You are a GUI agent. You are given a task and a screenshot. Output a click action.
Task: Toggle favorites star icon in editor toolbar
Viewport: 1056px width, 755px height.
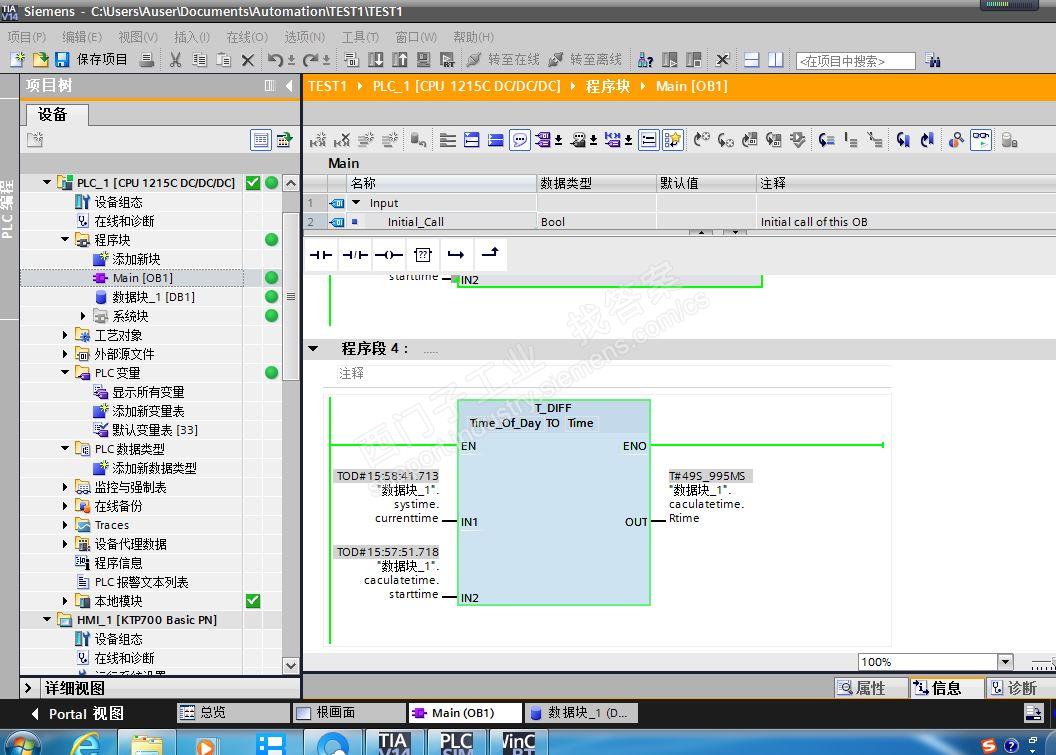[x=672, y=140]
